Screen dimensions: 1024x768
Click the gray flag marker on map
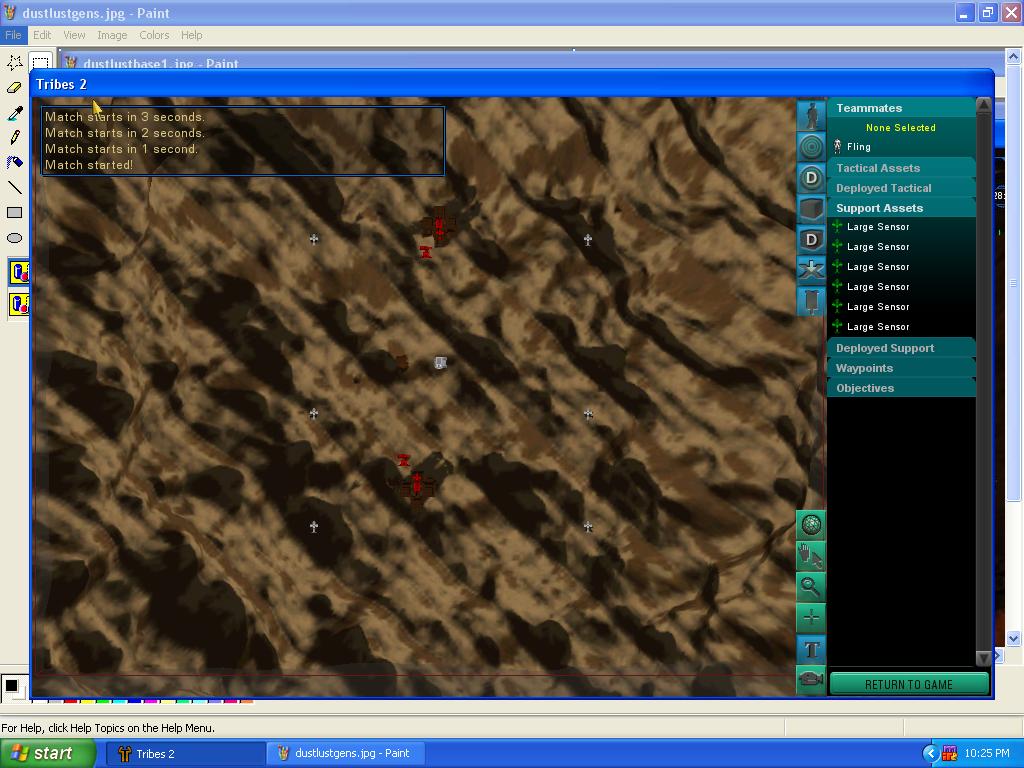tap(440, 362)
